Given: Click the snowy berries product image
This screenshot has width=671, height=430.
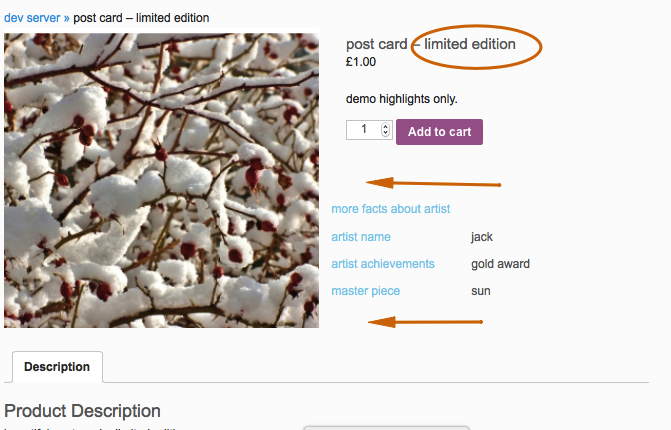Looking at the screenshot, I should (x=161, y=180).
